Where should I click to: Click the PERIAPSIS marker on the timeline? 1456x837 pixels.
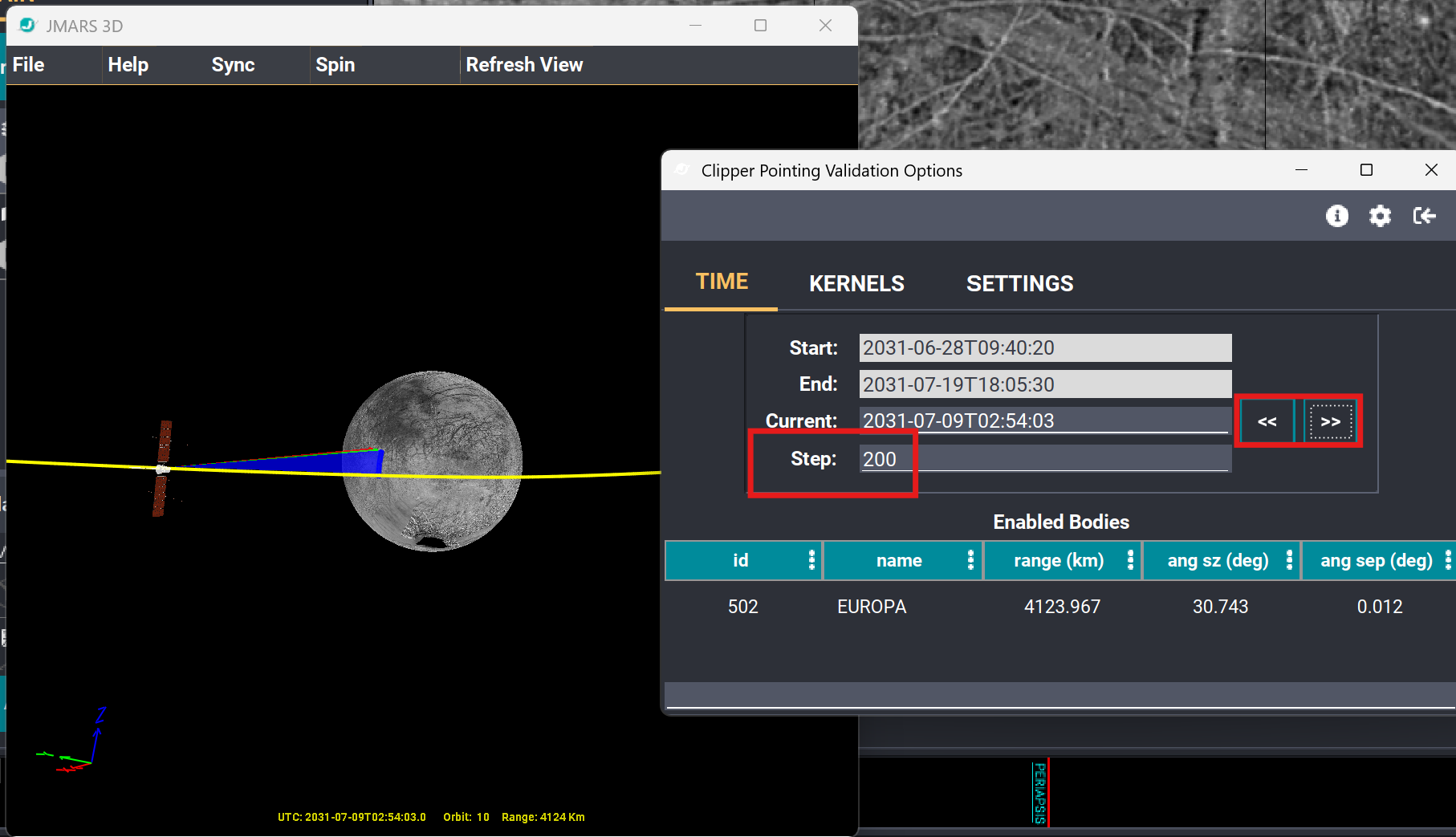[x=1040, y=793]
